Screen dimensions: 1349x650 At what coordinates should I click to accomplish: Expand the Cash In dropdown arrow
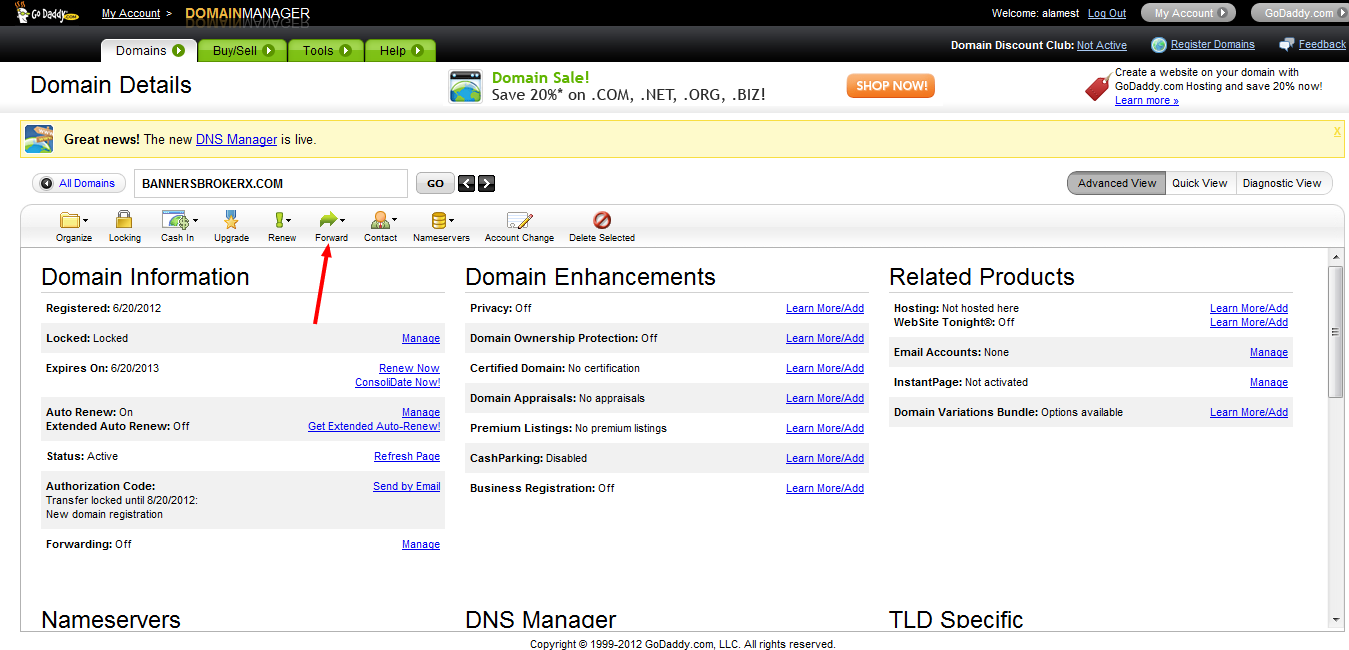point(195,221)
